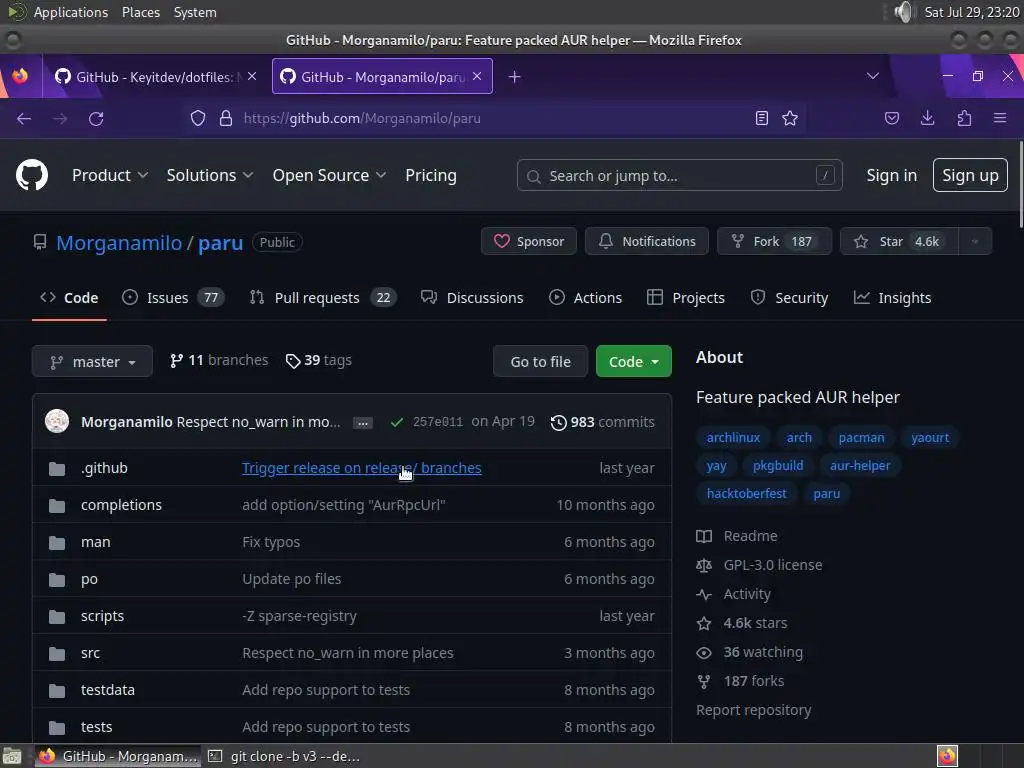Viewport: 1024px width, 768px height.
Task: Open the list all tabs chevron
Action: (x=872, y=76)
